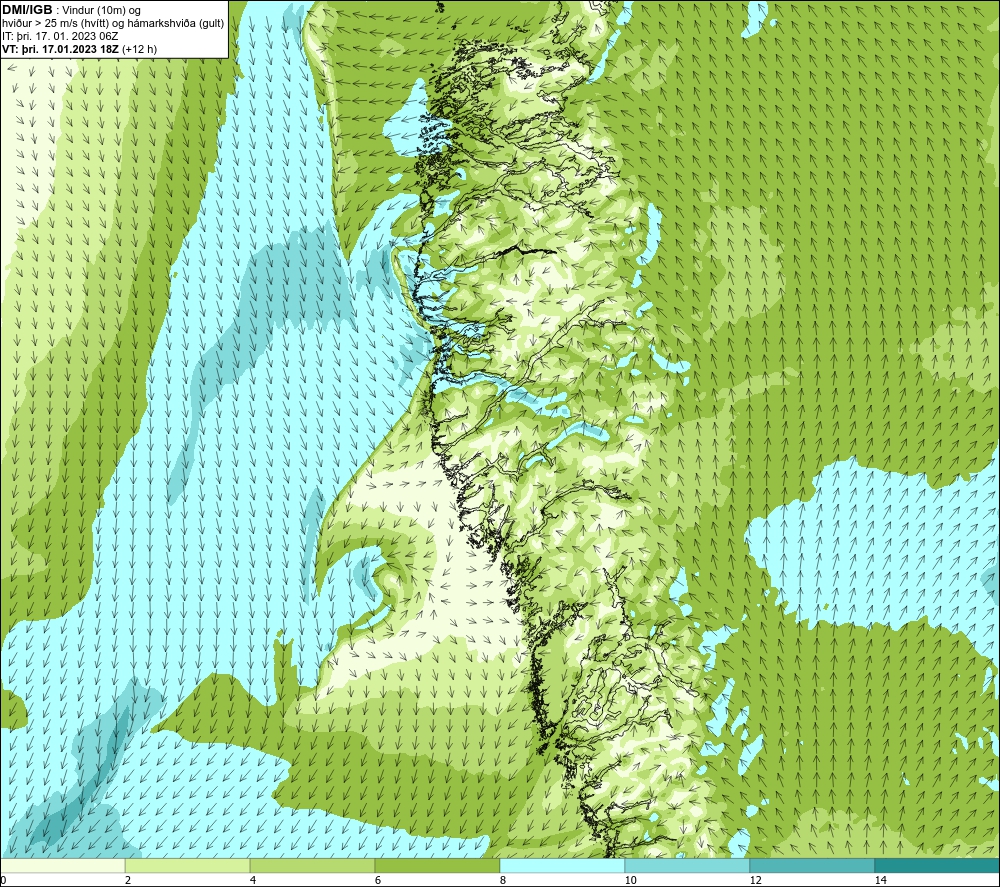Screen dimensions: 1000x887
Task: Click the 'hviður > 25 m/s' legend line
Action: pyautogui.click(x=113, y=23)
